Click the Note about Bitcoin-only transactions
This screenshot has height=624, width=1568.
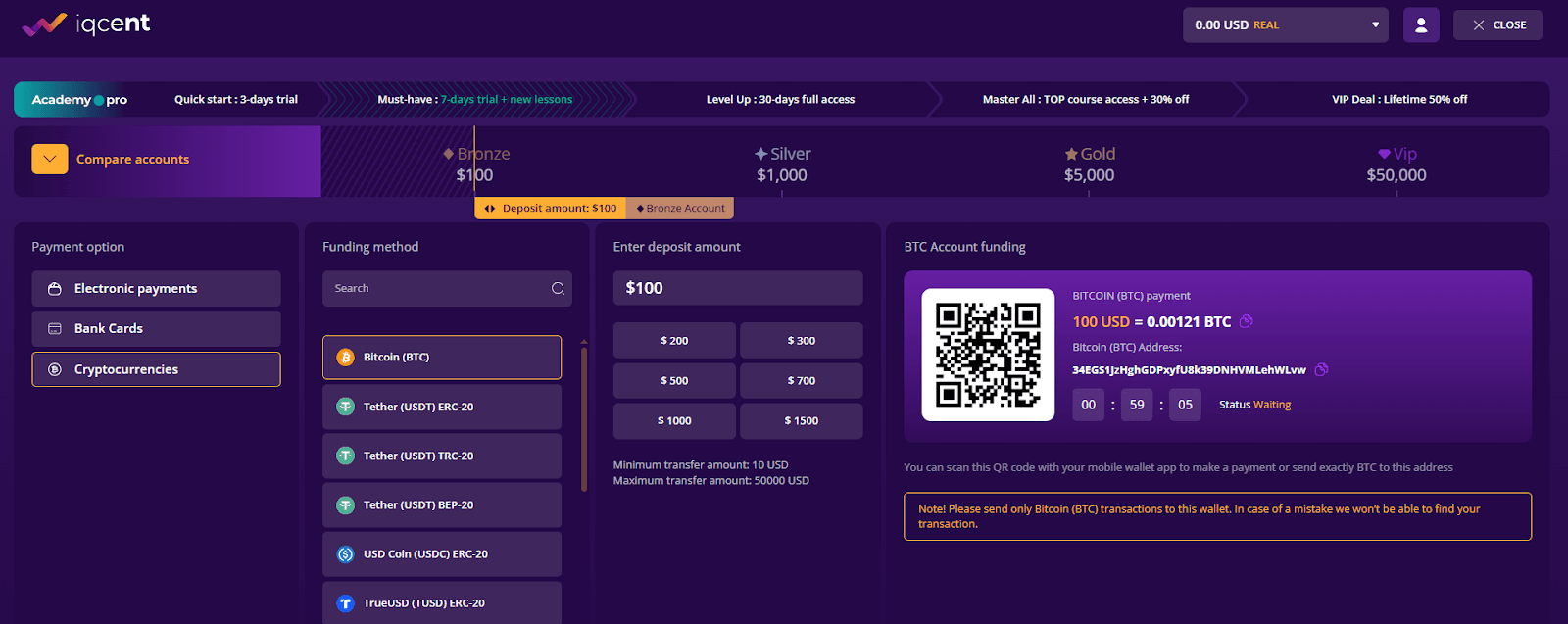[x=1217, y=516]
